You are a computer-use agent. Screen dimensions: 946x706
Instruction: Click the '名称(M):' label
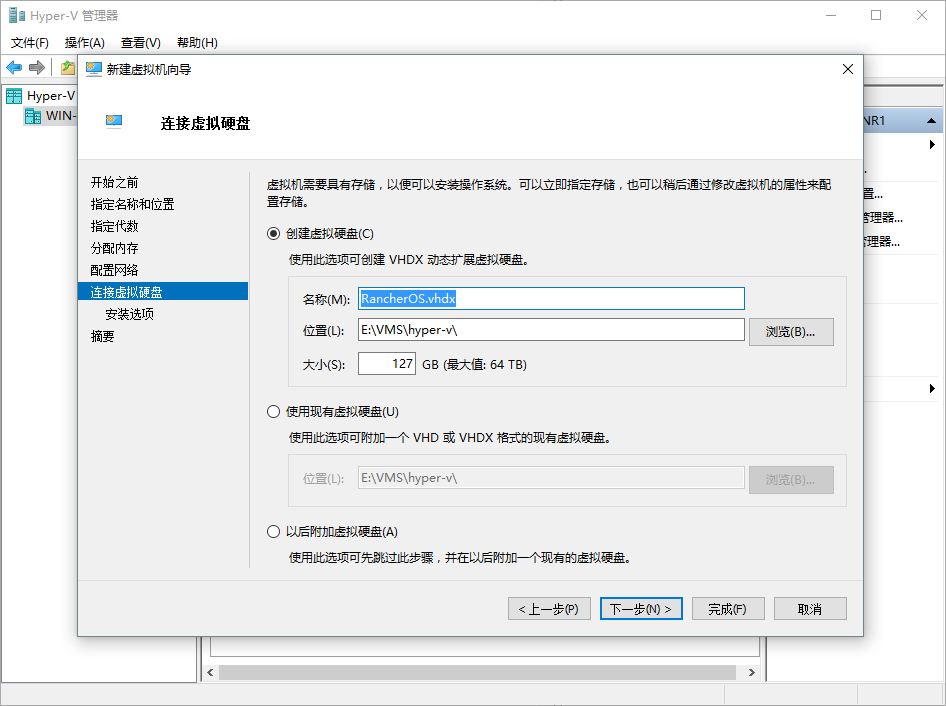[326, 299]
